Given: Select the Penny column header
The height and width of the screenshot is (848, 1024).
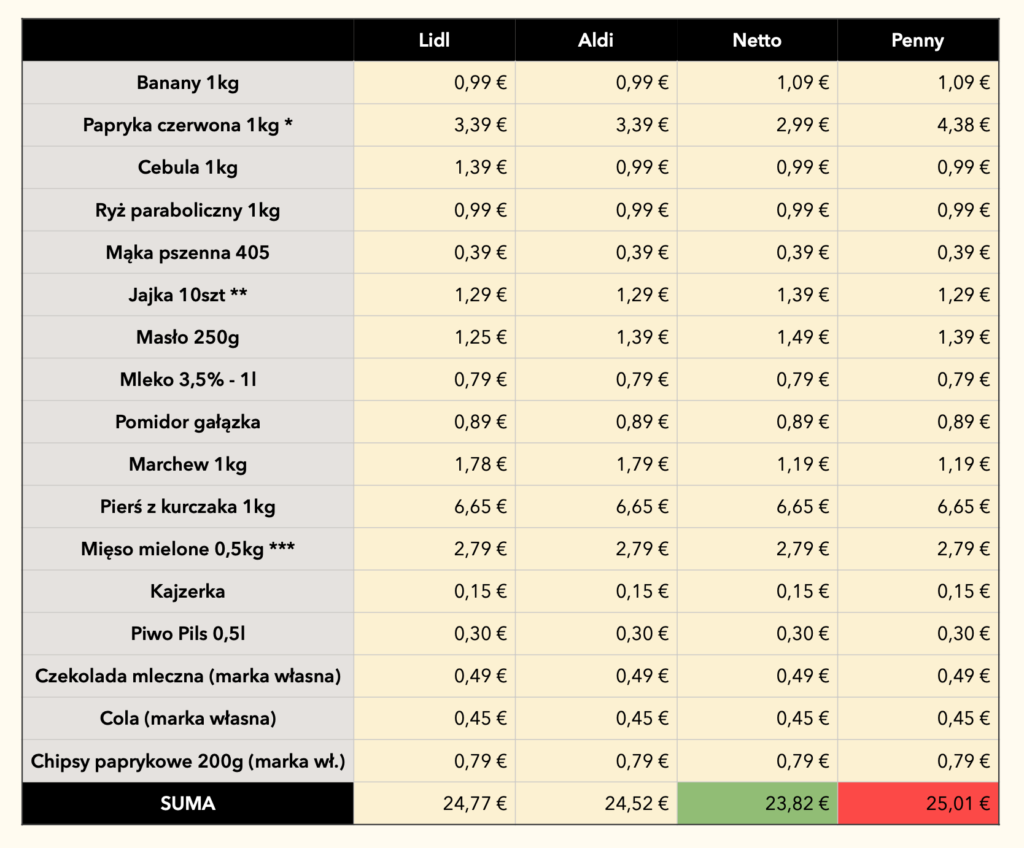Looking at the screenshot, I should tap(917, 41).
